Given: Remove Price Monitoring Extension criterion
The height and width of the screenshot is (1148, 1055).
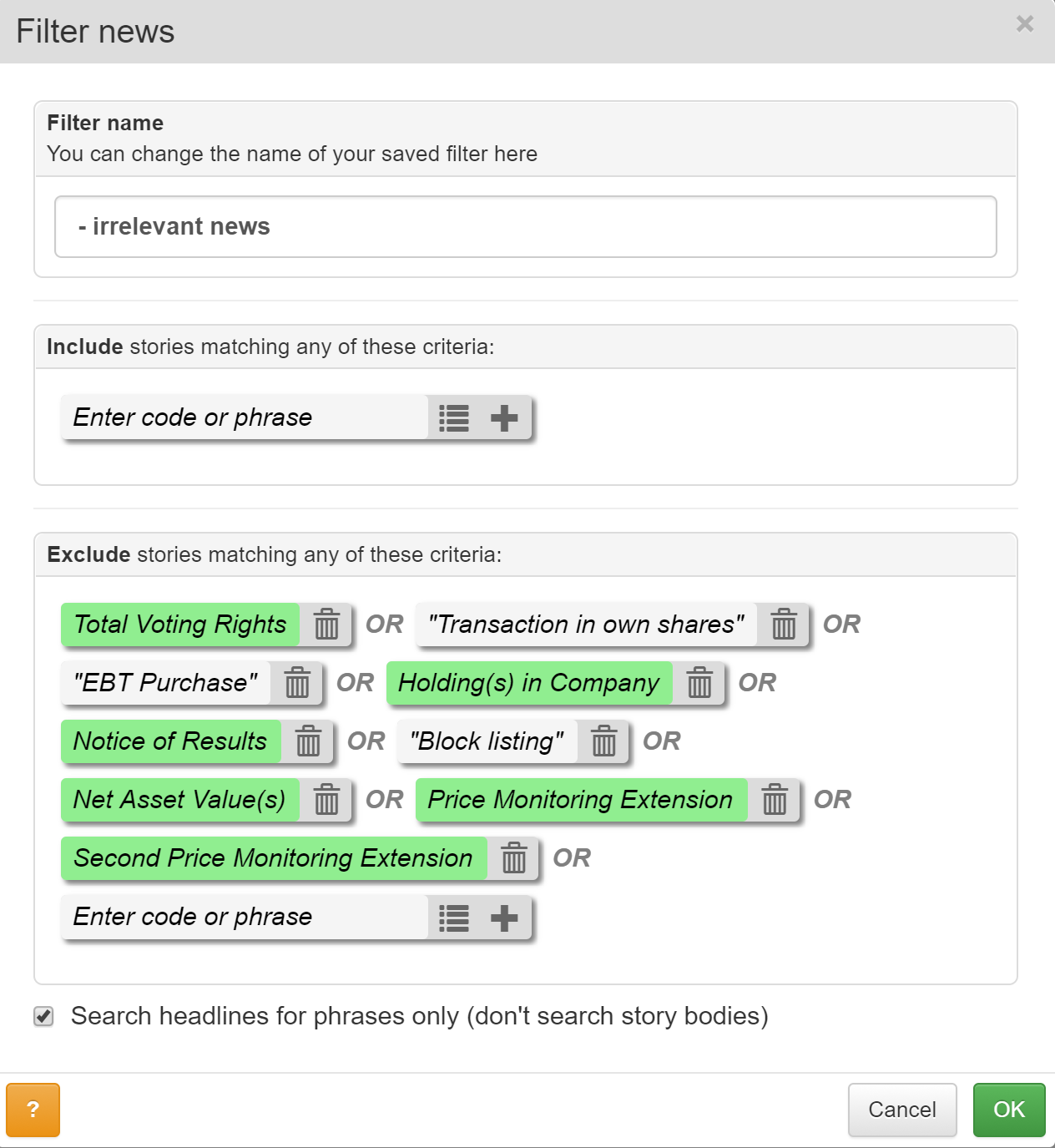Looking at the screenshot, I should (775, 800).
